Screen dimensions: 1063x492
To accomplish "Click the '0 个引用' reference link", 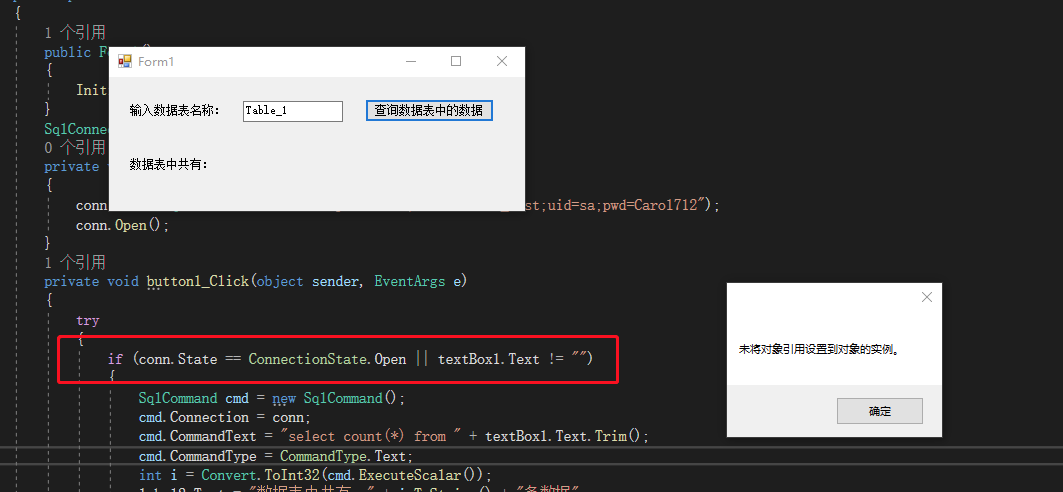I will pos(75,147).
